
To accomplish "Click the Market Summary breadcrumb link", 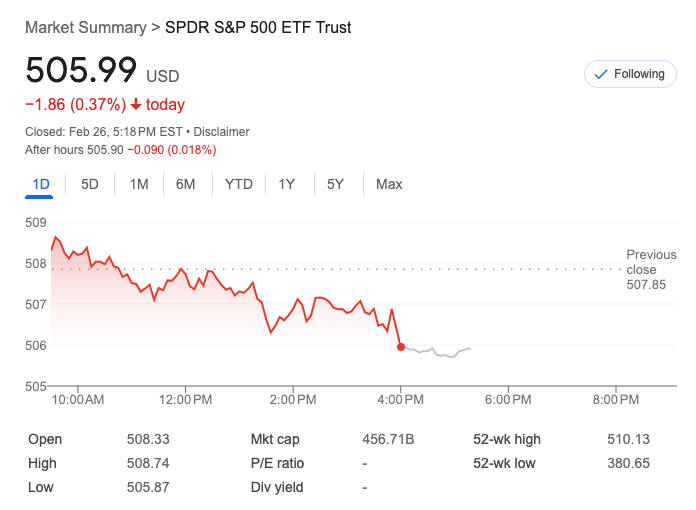I will coord(85,27).
